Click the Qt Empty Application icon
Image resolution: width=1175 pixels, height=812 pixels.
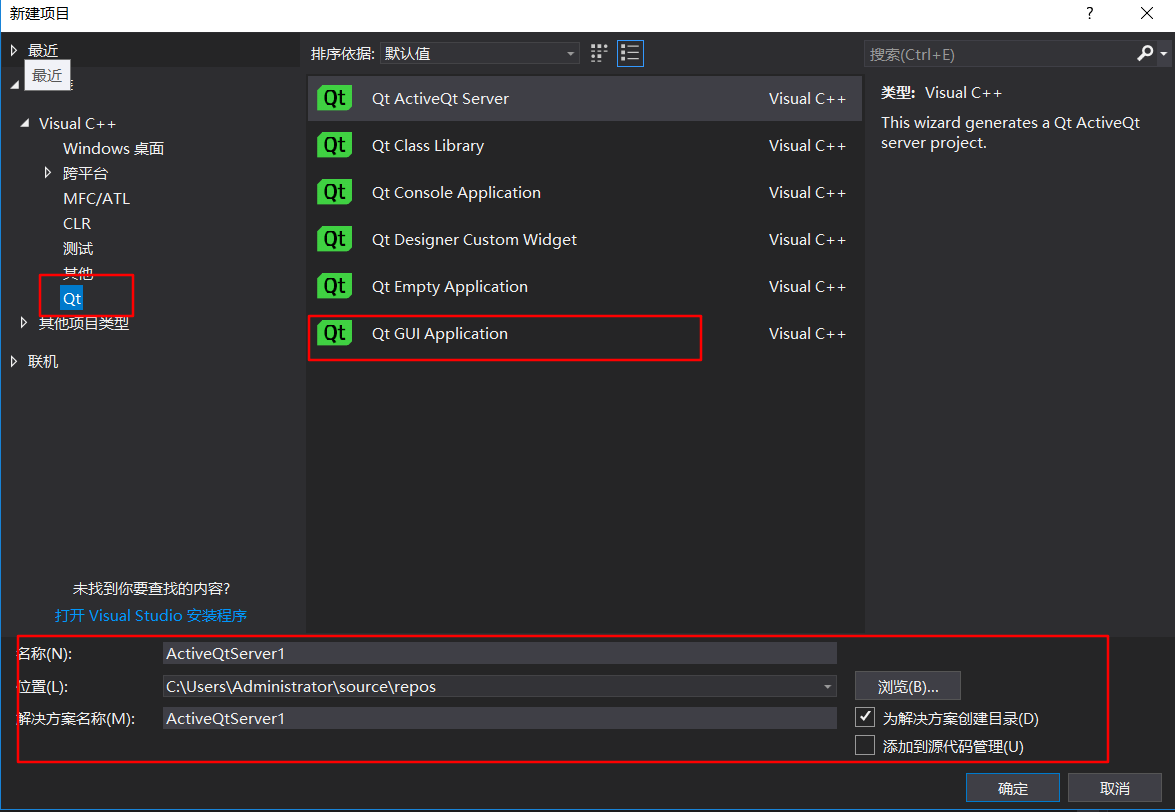pos(334,286)
